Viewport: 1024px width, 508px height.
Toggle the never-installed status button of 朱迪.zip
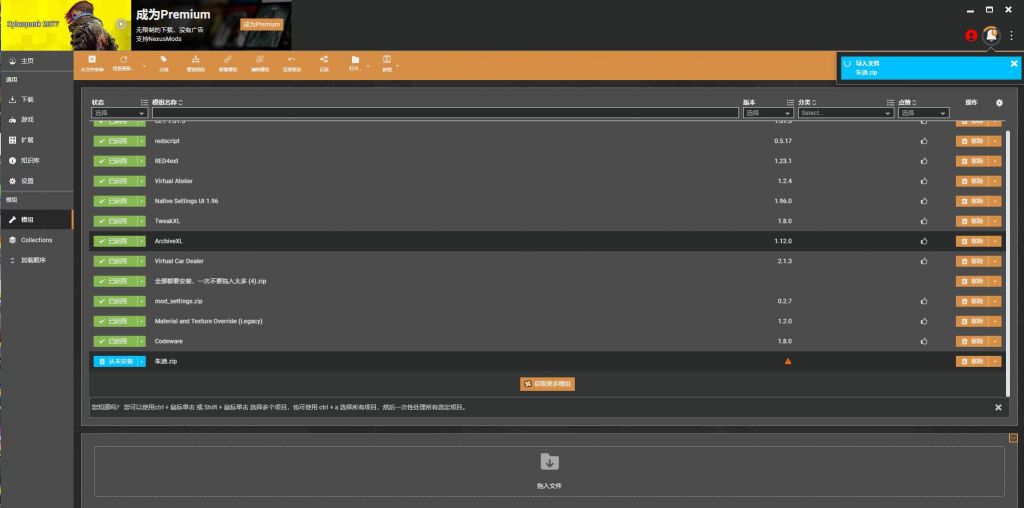(115, 361)
